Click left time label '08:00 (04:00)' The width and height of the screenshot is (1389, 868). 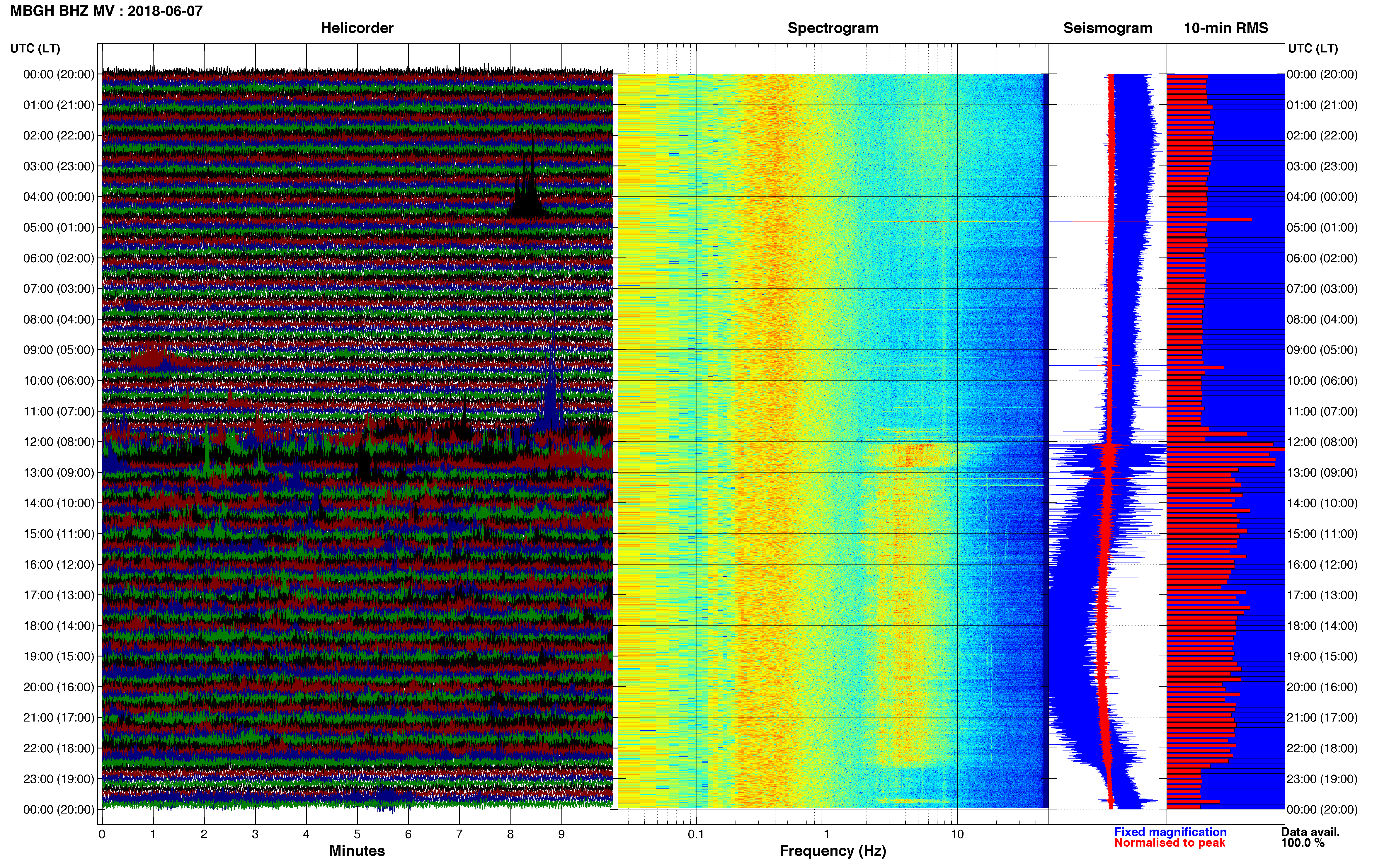(x=59, y=319)
